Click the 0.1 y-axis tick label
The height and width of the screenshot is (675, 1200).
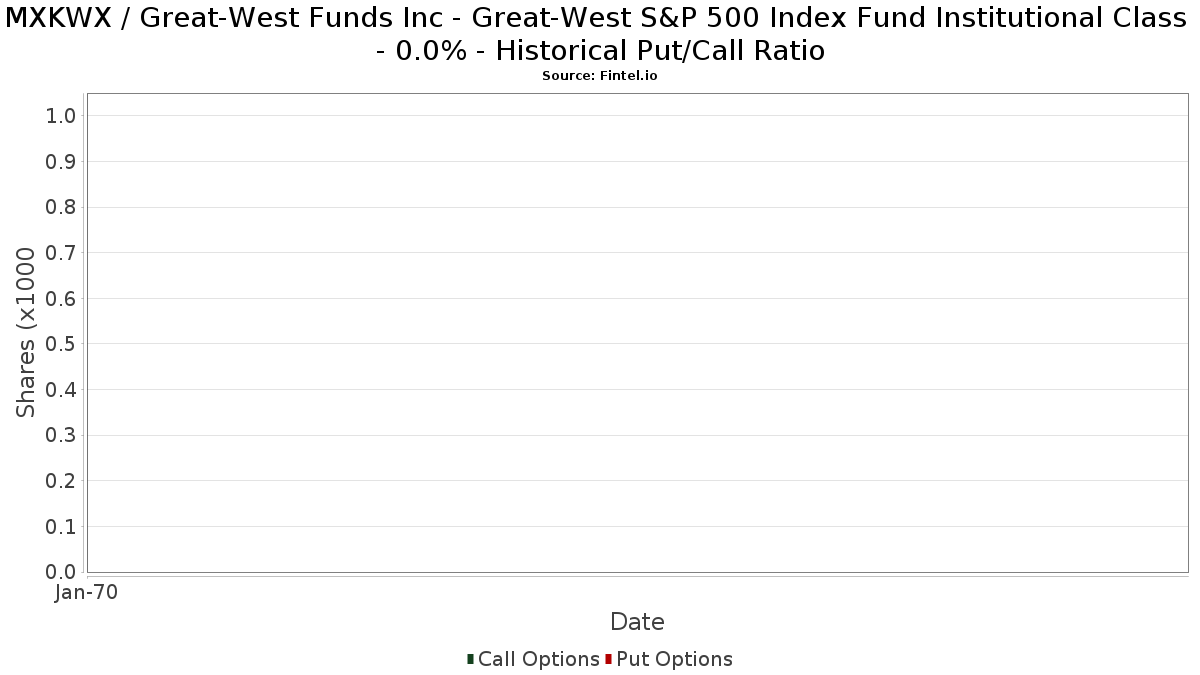[x=61, y=526]
